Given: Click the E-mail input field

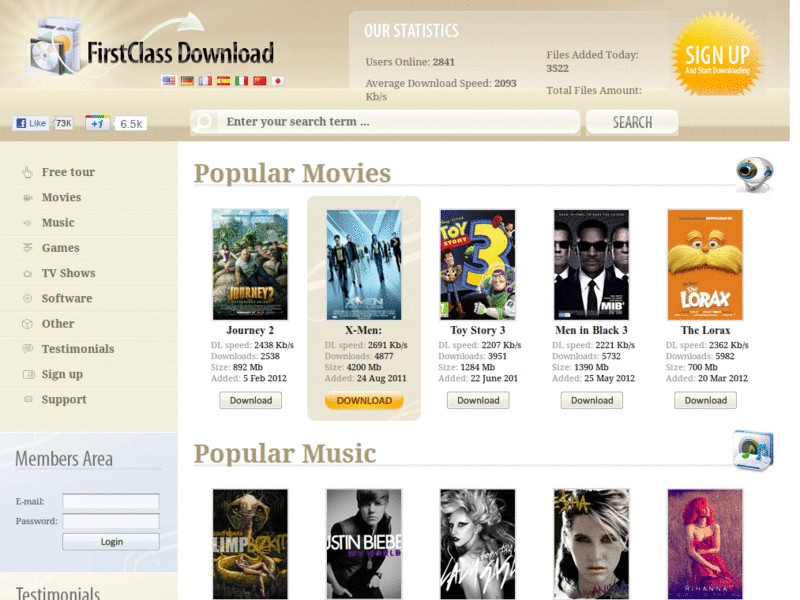Looking at the screenshot, I should (111, 502).
